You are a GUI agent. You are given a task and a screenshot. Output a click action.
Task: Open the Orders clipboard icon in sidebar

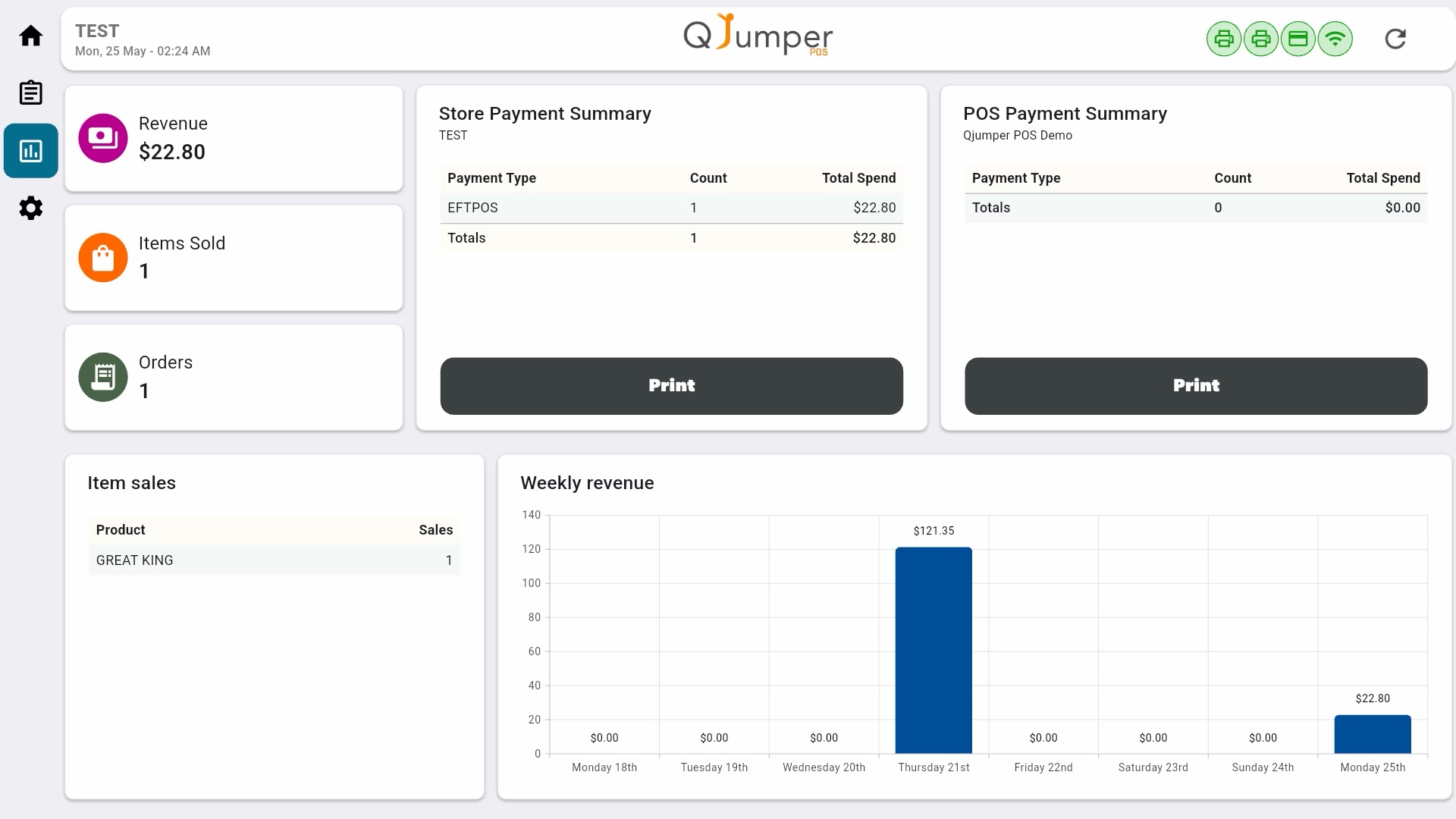tap(30, 93)
